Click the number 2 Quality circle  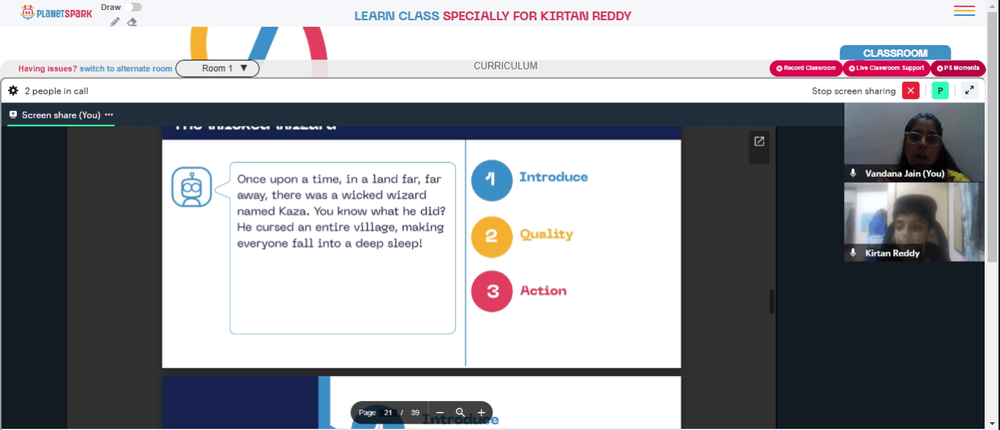tap(492, 237)
